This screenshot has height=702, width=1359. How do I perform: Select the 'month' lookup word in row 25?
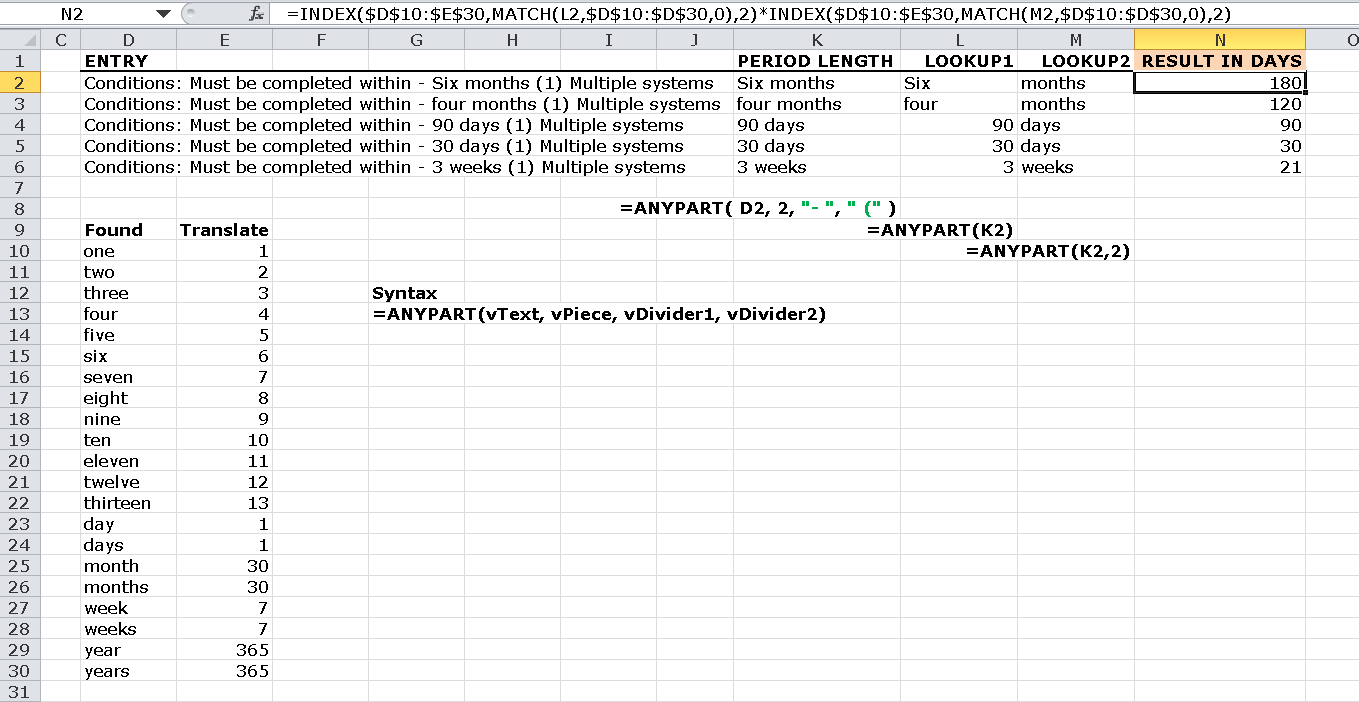[128, 566]
